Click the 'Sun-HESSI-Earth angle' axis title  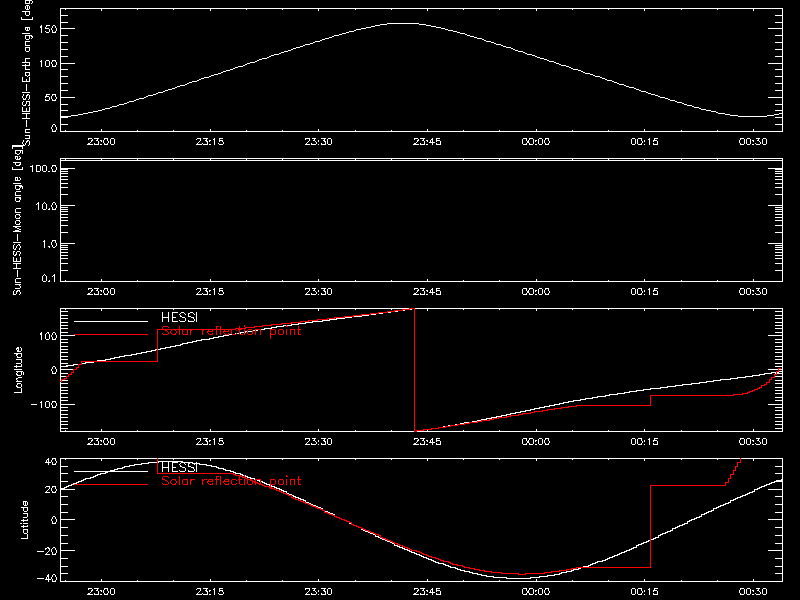27,73
